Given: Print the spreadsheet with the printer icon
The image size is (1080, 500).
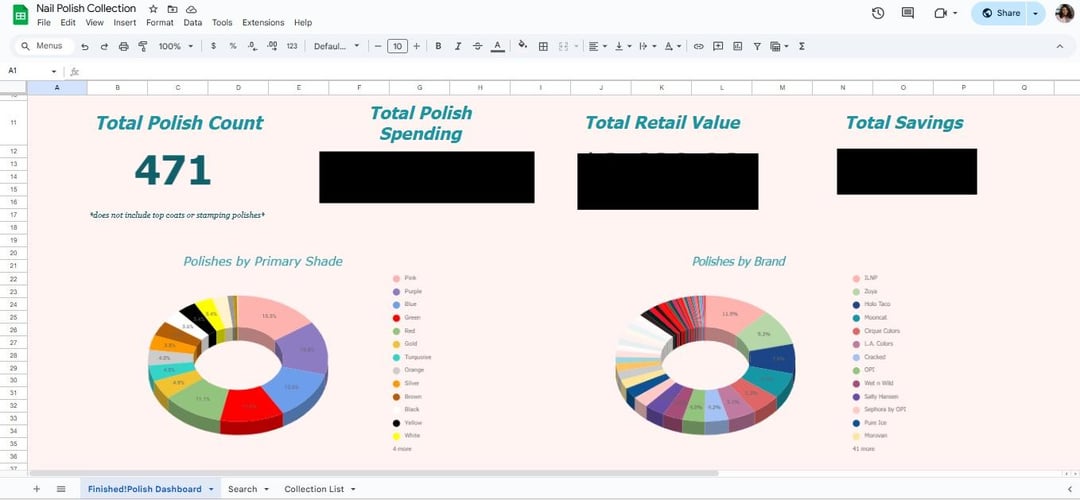Looking at the screenshot, I should click(x=123, y=46).
